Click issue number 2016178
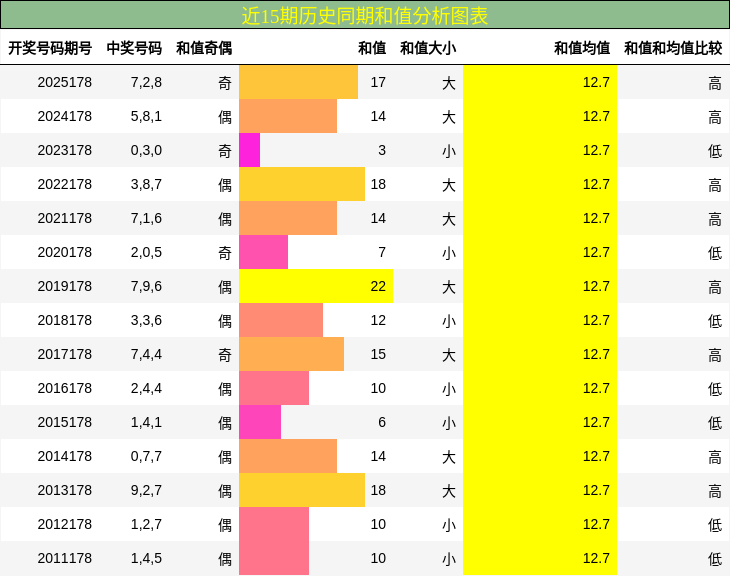The height and width of the screenshot is (576, 730). (x=65, y=388)
